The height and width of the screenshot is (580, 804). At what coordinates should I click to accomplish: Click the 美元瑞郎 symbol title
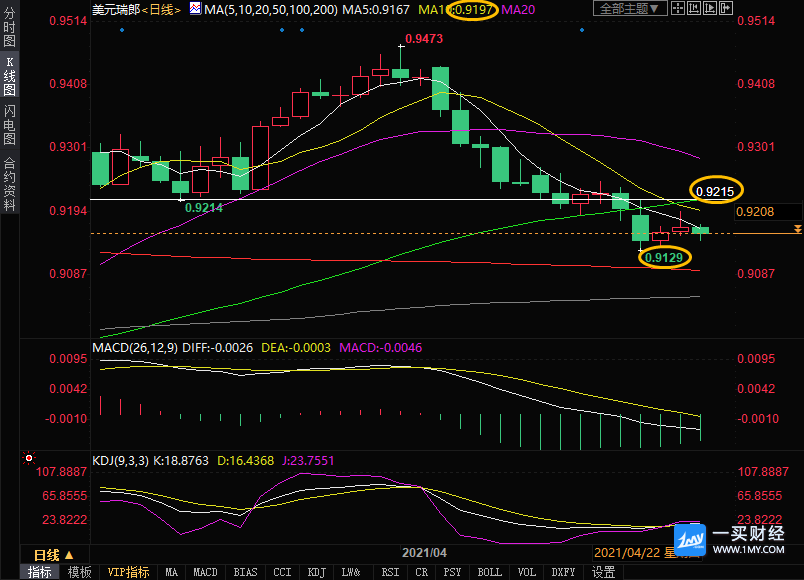point(116,9)
